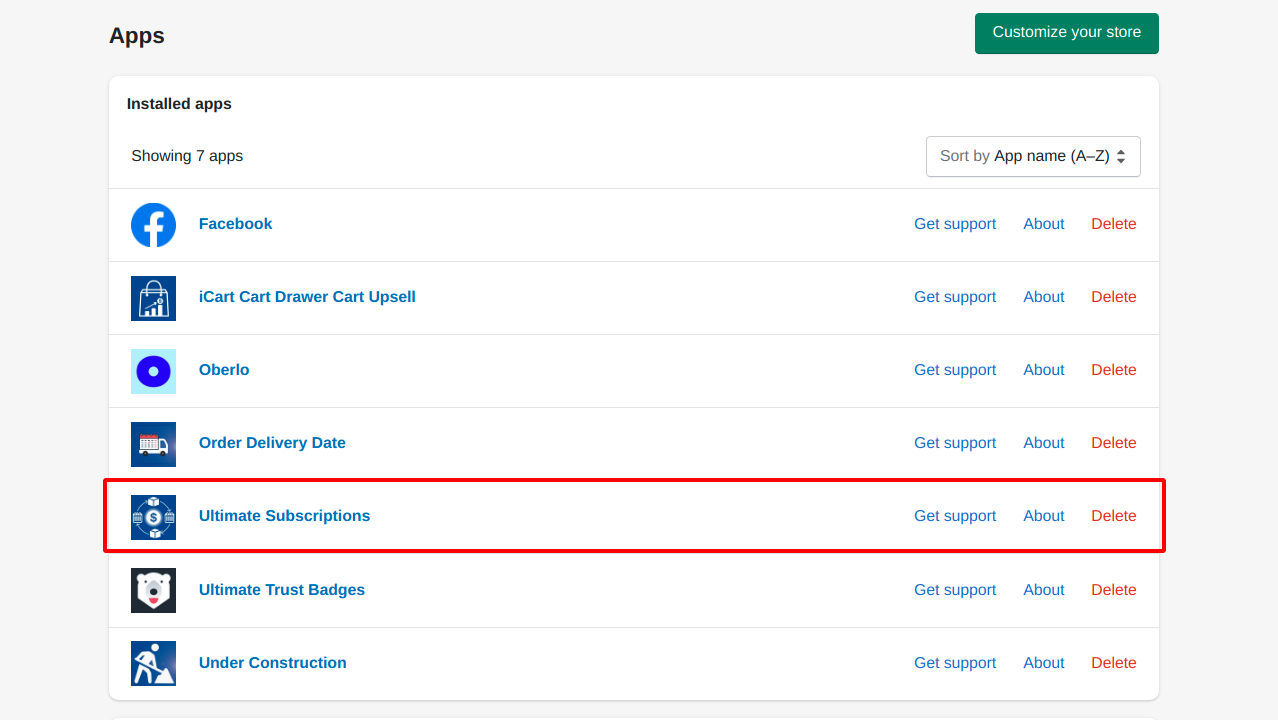Click the Facebook app icon

coord(153,225)
